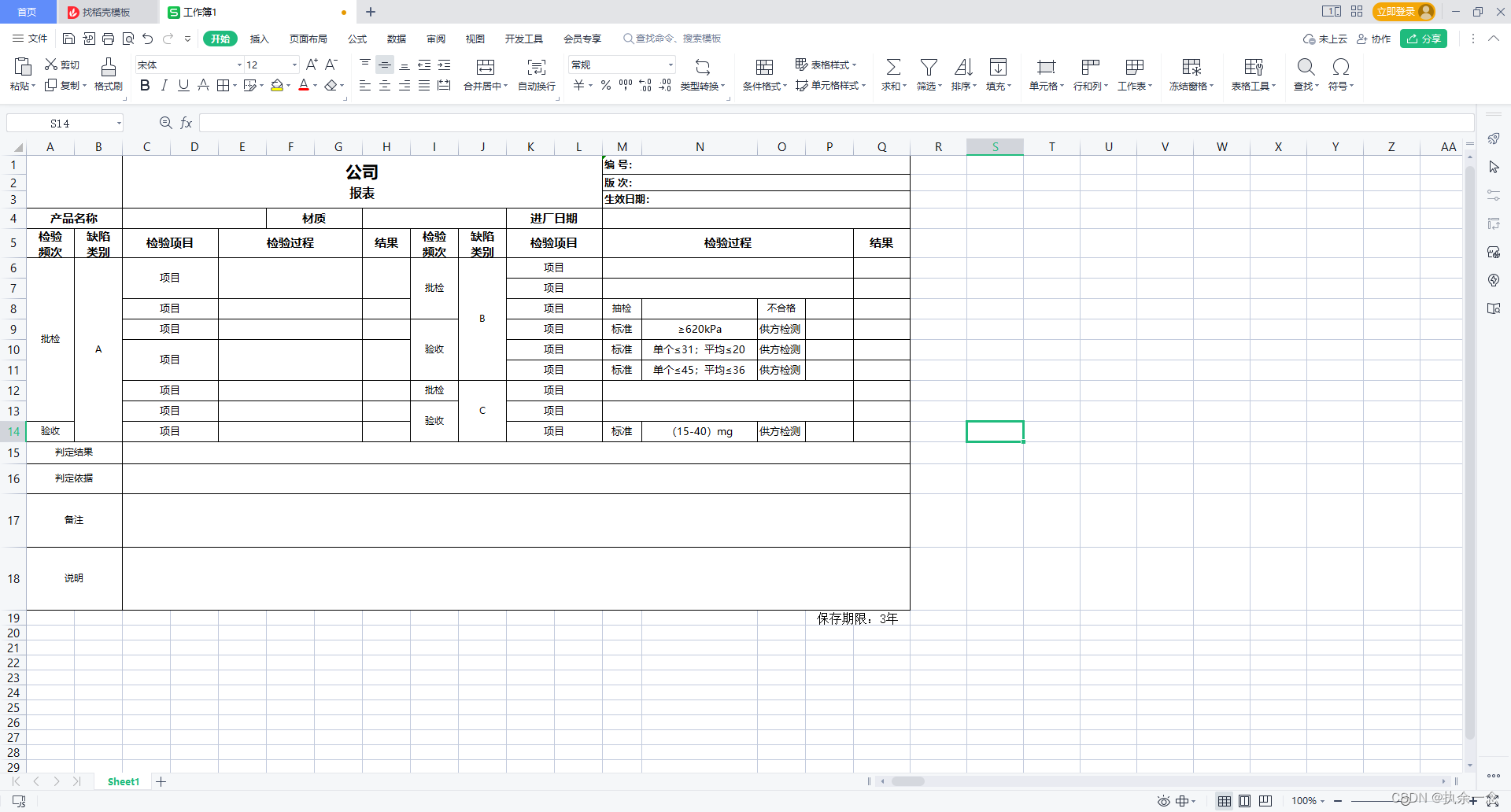This screenshot has height=812, width=1511.
Task: Expand the Merge and Center (合并居中) dropdown
Action: pyautogui.click(x=505, y=86)
